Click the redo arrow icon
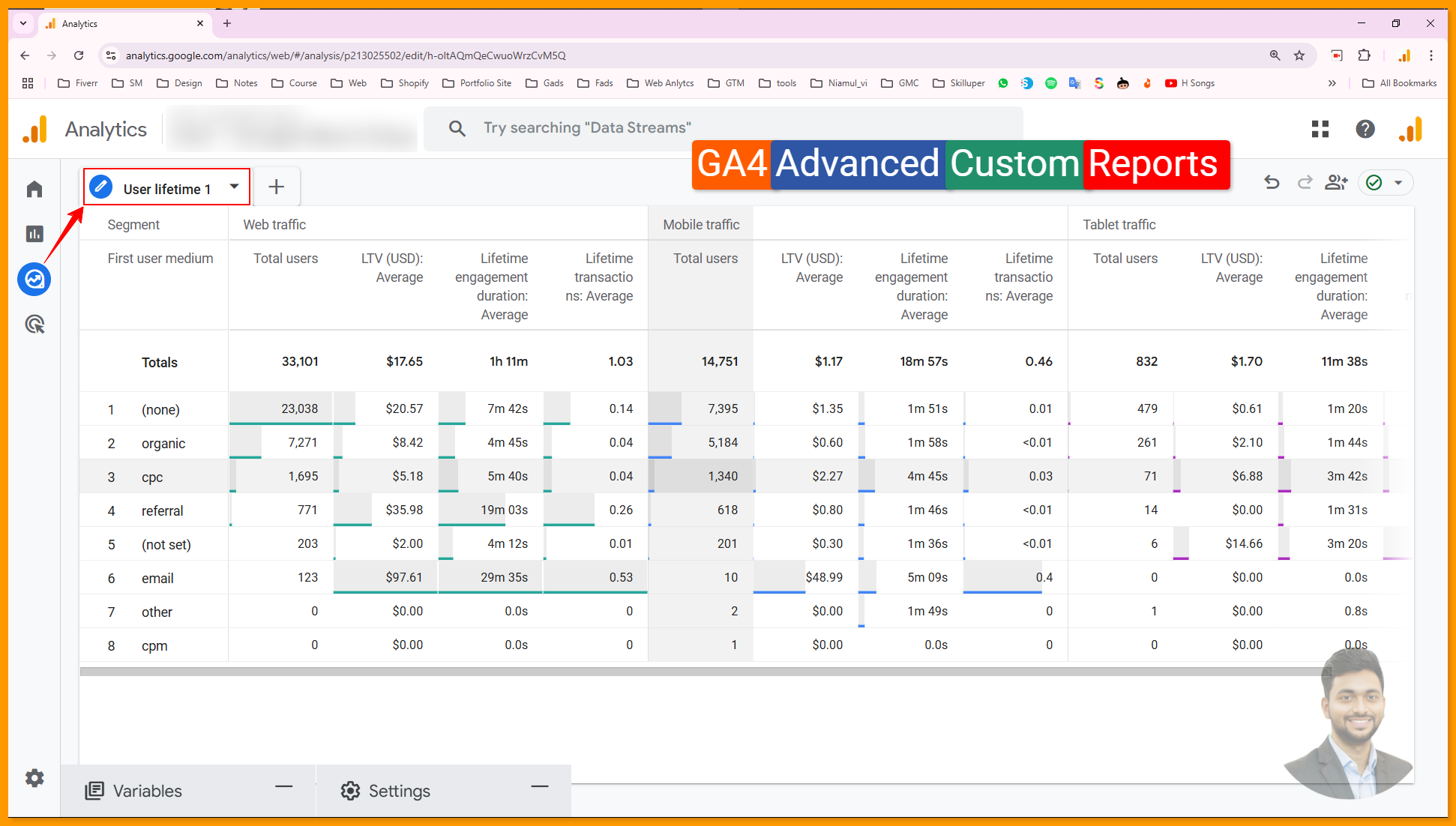 (1305, 182)
